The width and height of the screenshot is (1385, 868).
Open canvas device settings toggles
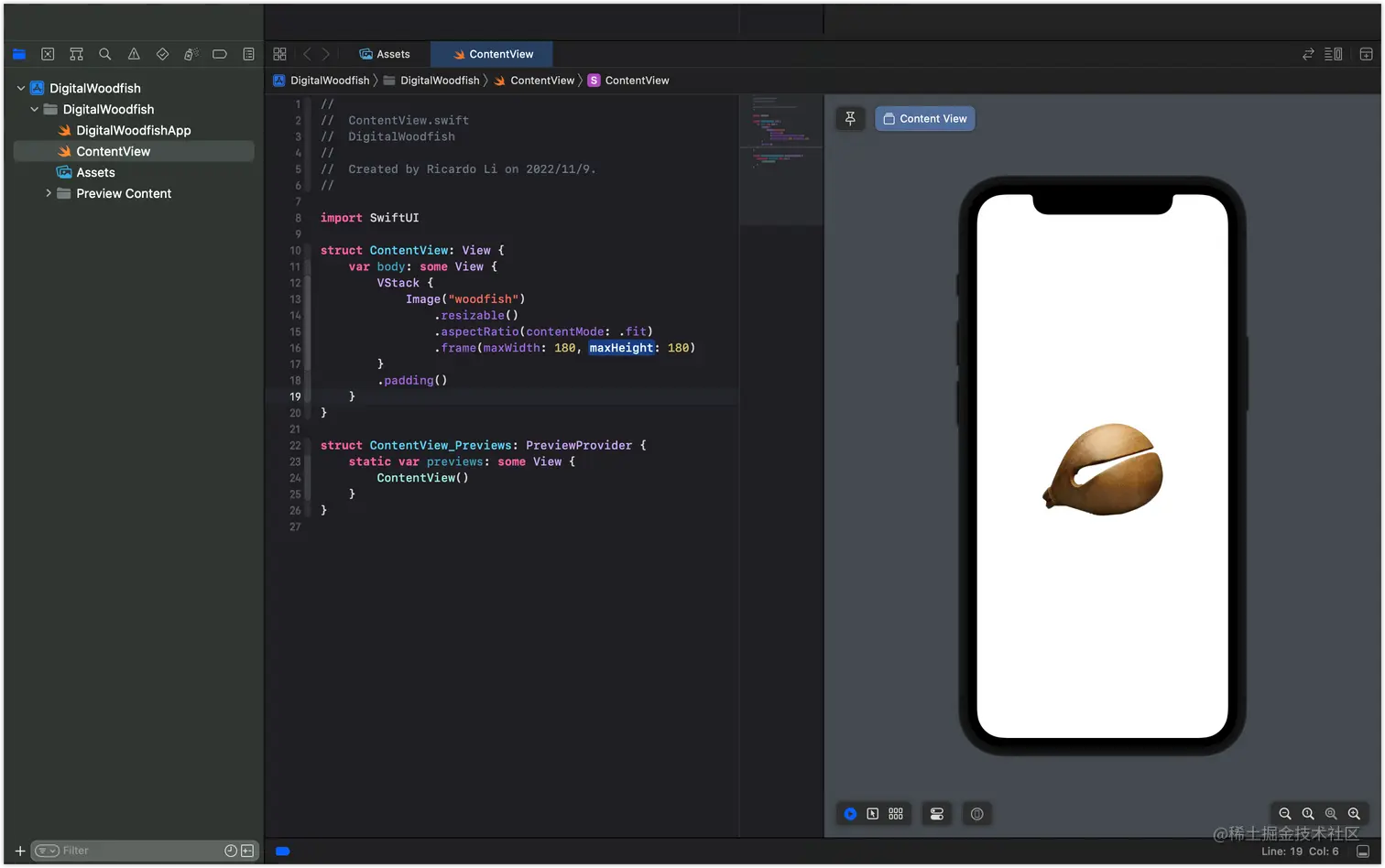point(937,814)
